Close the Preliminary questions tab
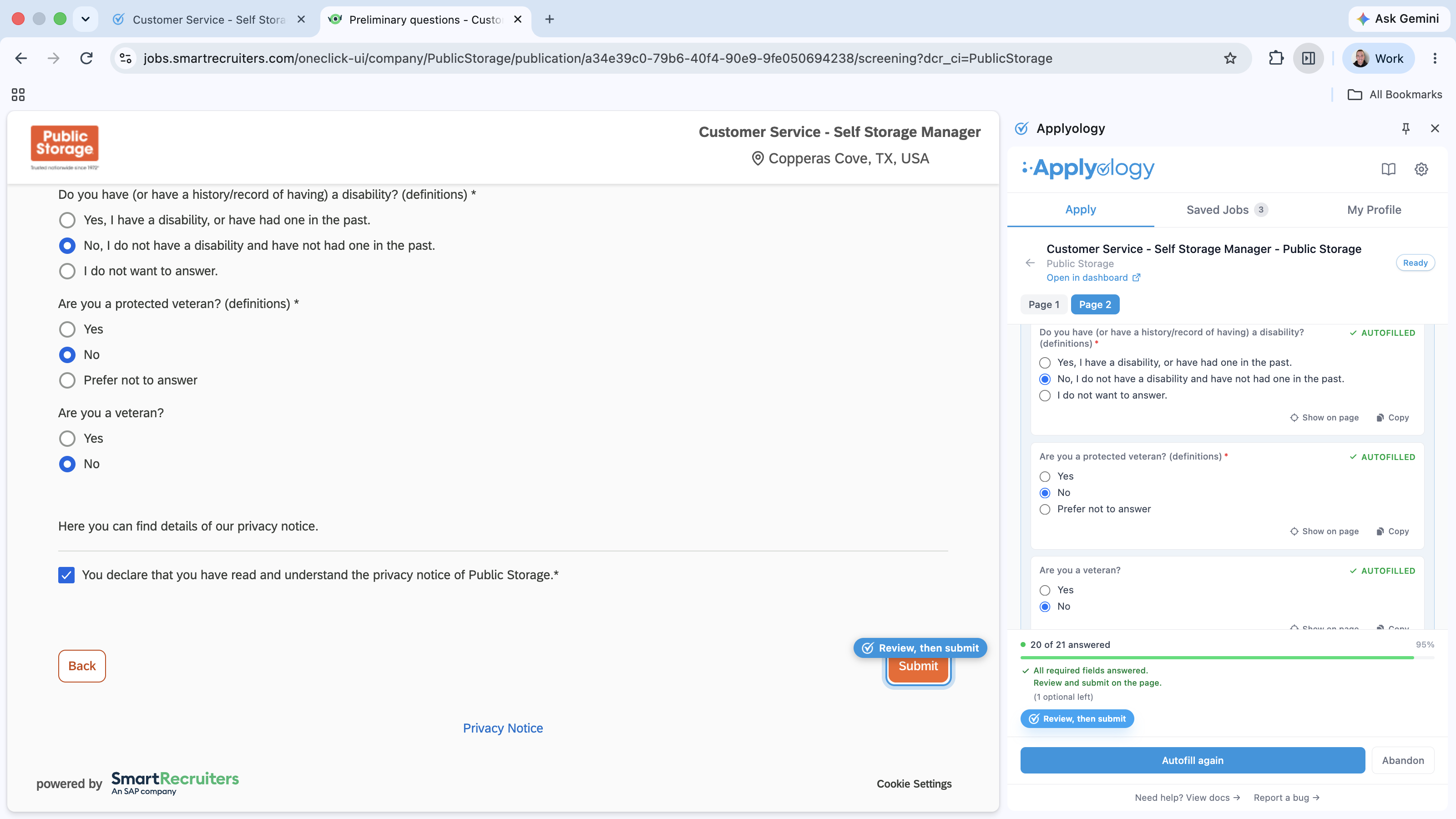Image resolution: width=1456 pixels, height=819 pixels. coord(518,19)
